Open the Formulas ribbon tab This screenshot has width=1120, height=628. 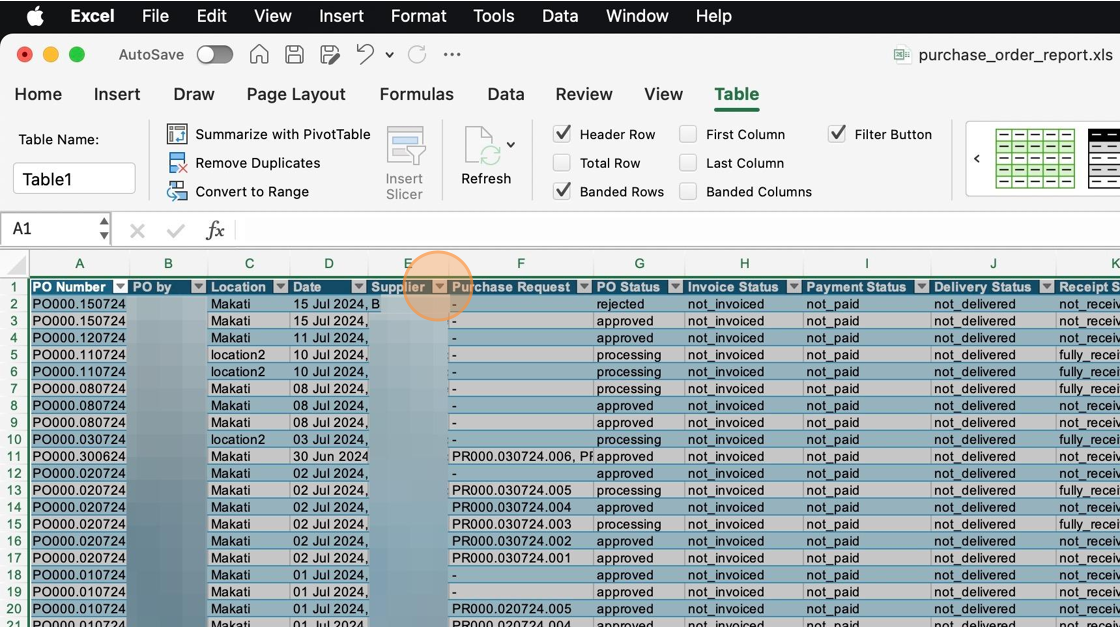(416, 94)
